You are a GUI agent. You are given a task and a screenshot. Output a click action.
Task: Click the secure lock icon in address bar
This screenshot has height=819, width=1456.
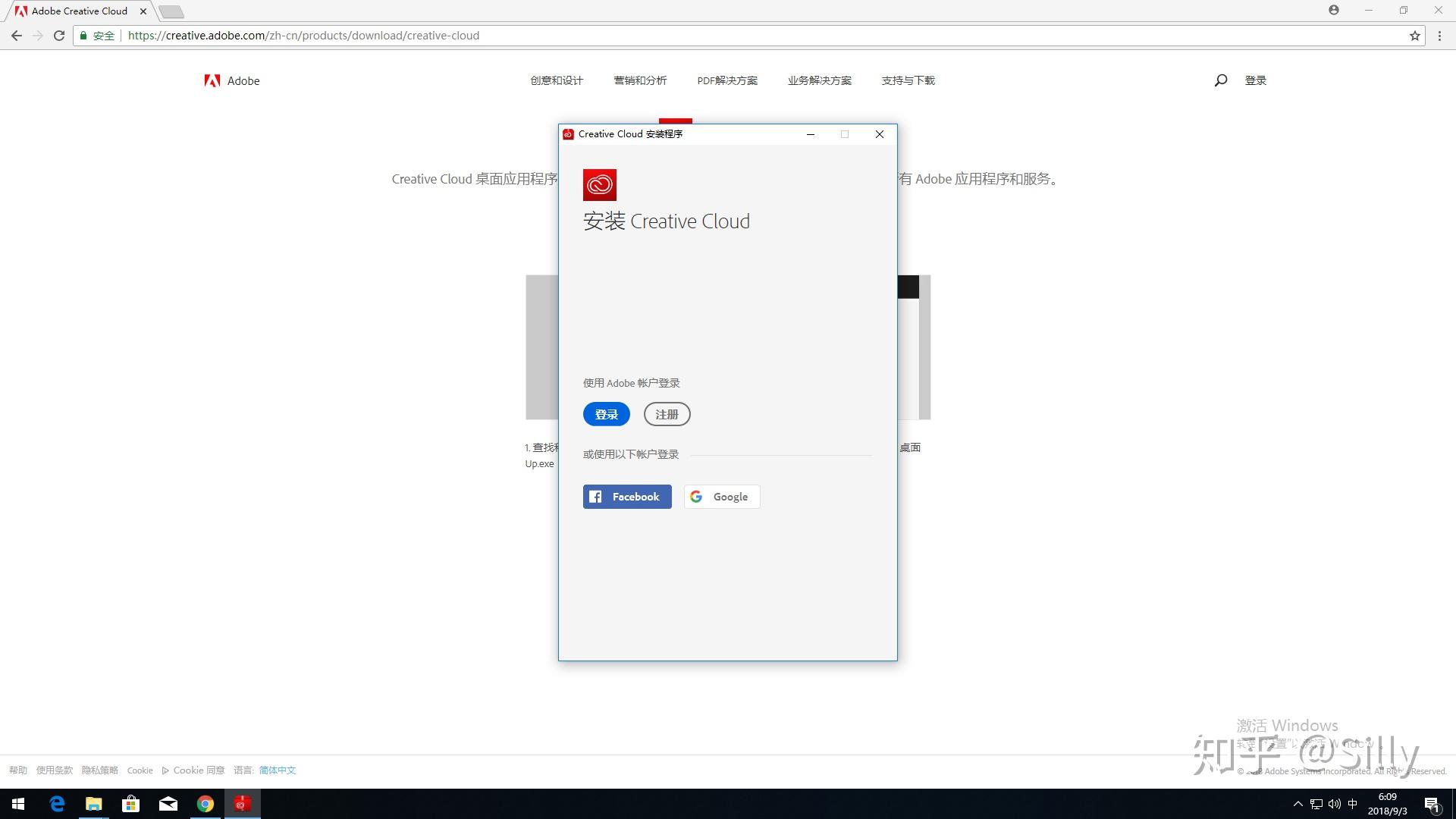point(83,36)
